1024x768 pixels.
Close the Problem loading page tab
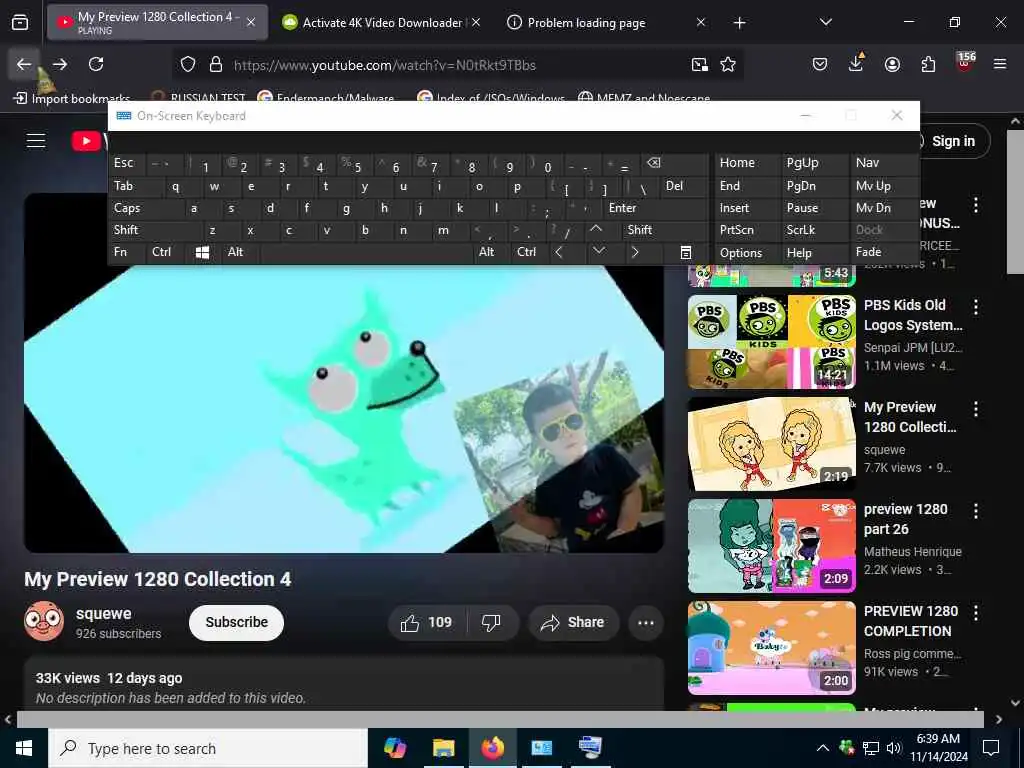(x=701, y=23)
